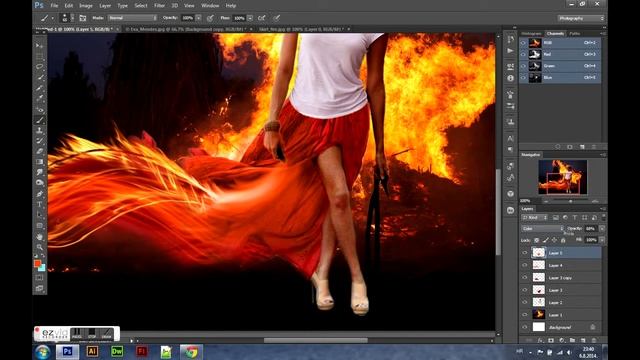Select the Clone Stamp tool
The width and height of the screenshot is (640, 360).
point(40,131)
